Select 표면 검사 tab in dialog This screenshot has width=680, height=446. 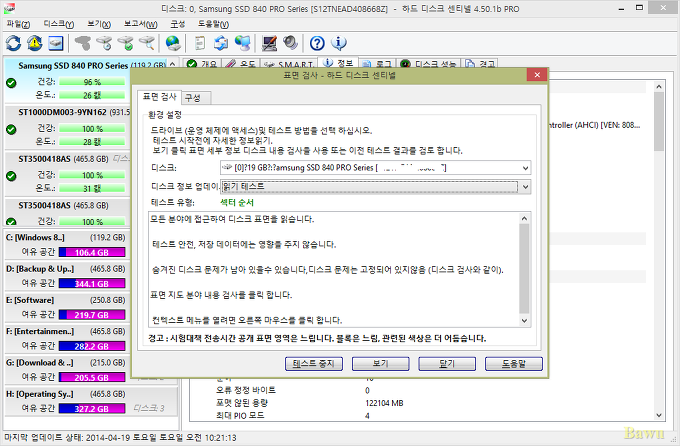point(159,97)
